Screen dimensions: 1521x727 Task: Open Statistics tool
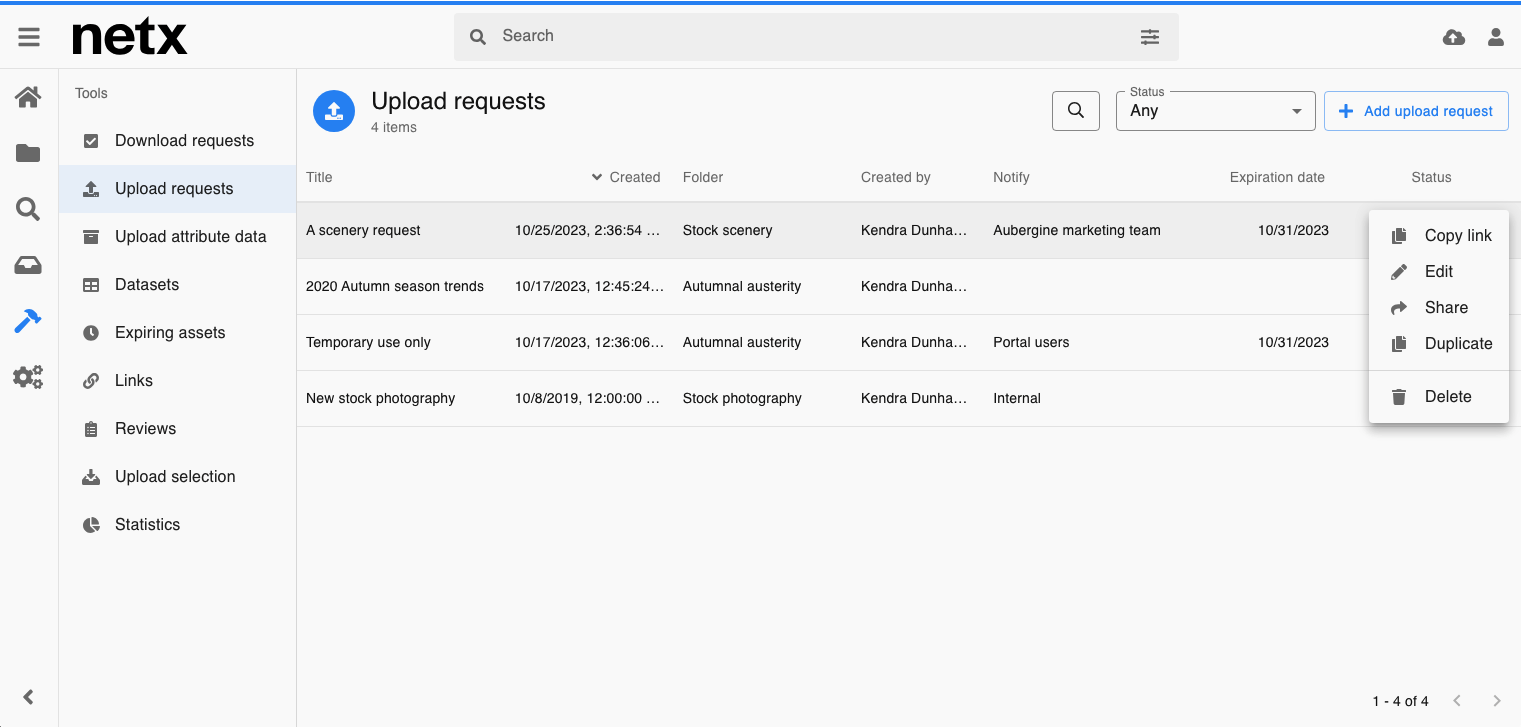177,525
